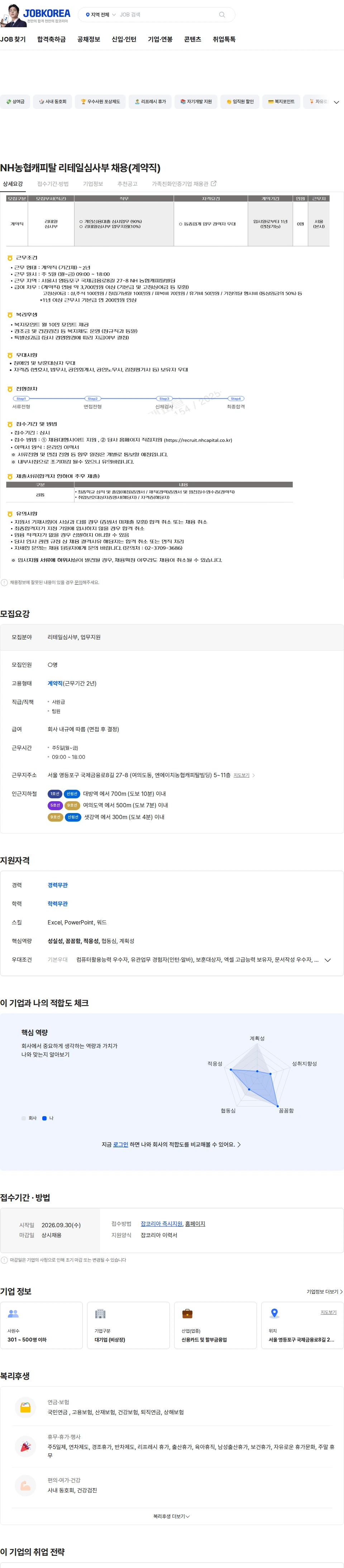The width and height of the screenshot is (344, 1568).
Task: Select the 리프레시 휴가 benefit tag
Action: [x=150, y=102]
